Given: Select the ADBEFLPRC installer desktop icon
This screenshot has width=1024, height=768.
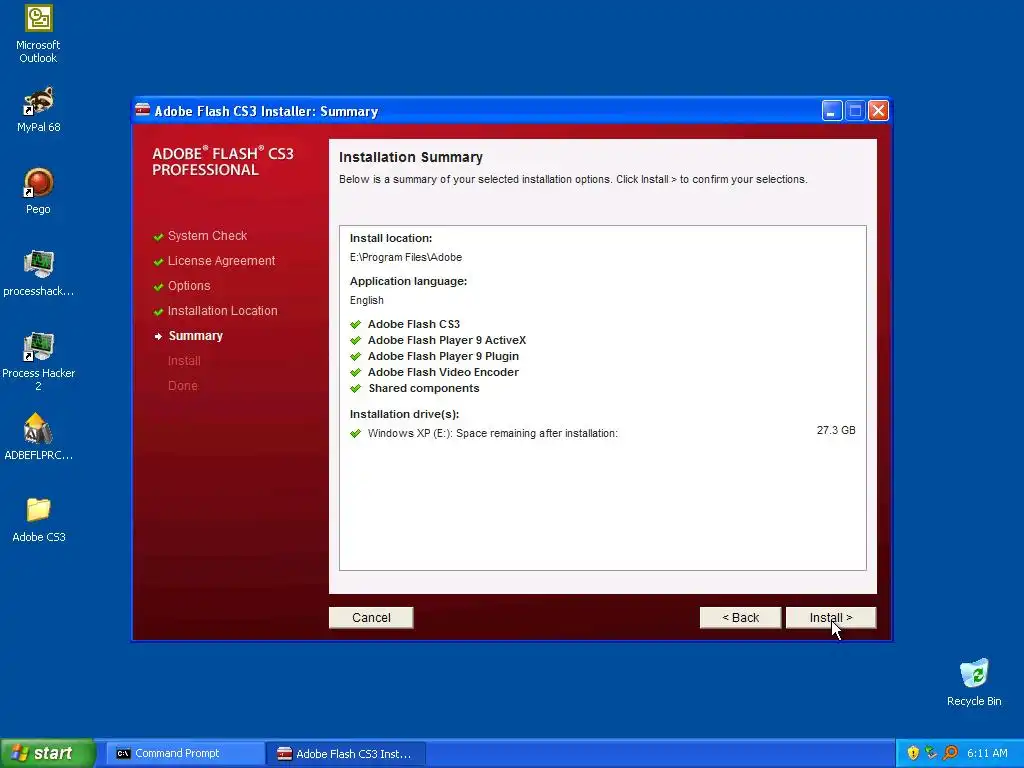Looking at the screenshot, I should click(38, 437).
